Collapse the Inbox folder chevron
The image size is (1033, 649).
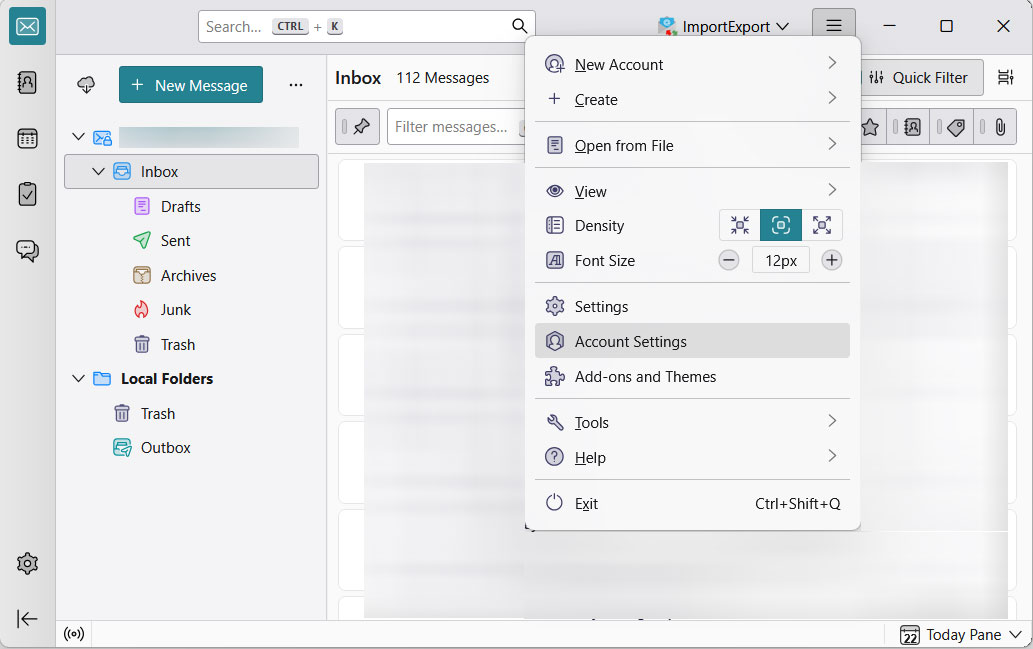coord(98,172)
